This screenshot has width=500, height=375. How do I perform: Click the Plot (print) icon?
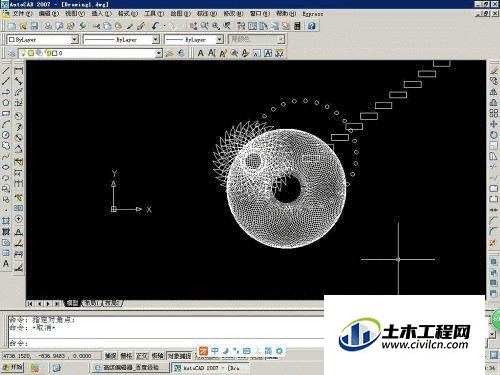click(x=48, y=26)
